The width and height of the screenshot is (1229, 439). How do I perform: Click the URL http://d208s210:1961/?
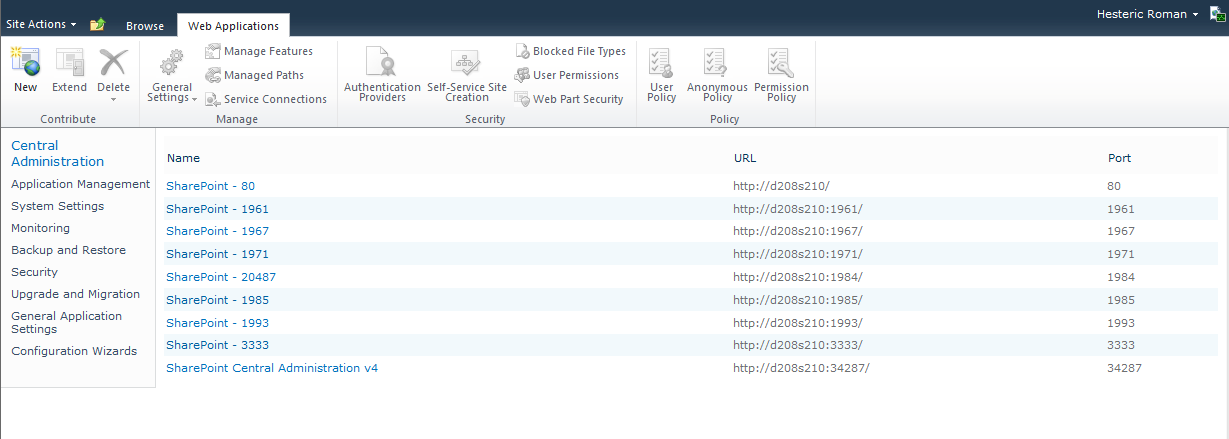pyautogui.click(x=797, y=209)
